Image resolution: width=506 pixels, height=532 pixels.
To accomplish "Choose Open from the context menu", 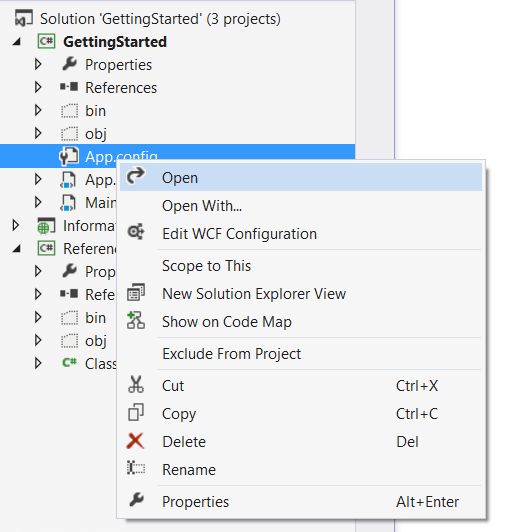I will 301,177.
